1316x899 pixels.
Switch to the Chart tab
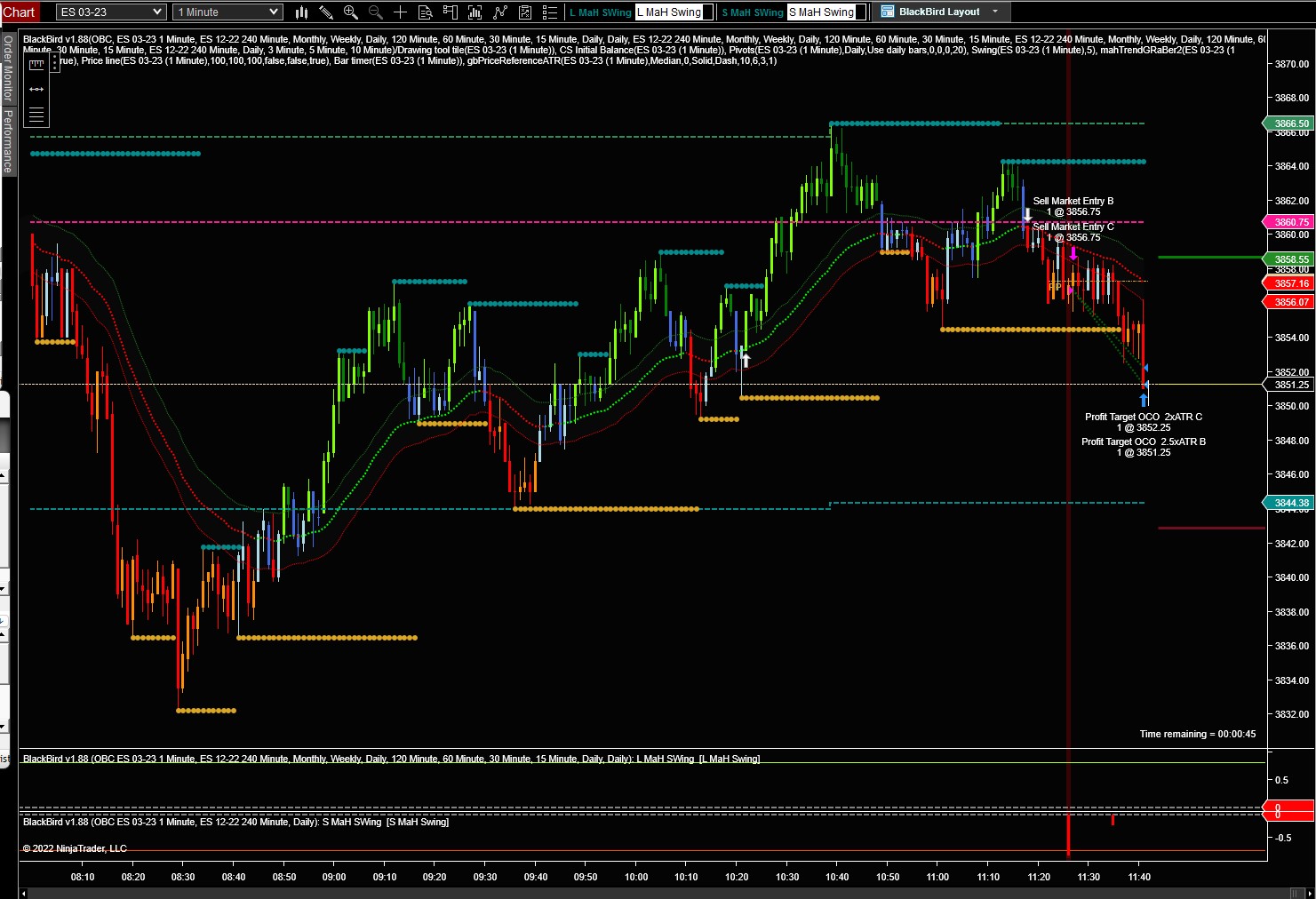(x=19, y=12)
